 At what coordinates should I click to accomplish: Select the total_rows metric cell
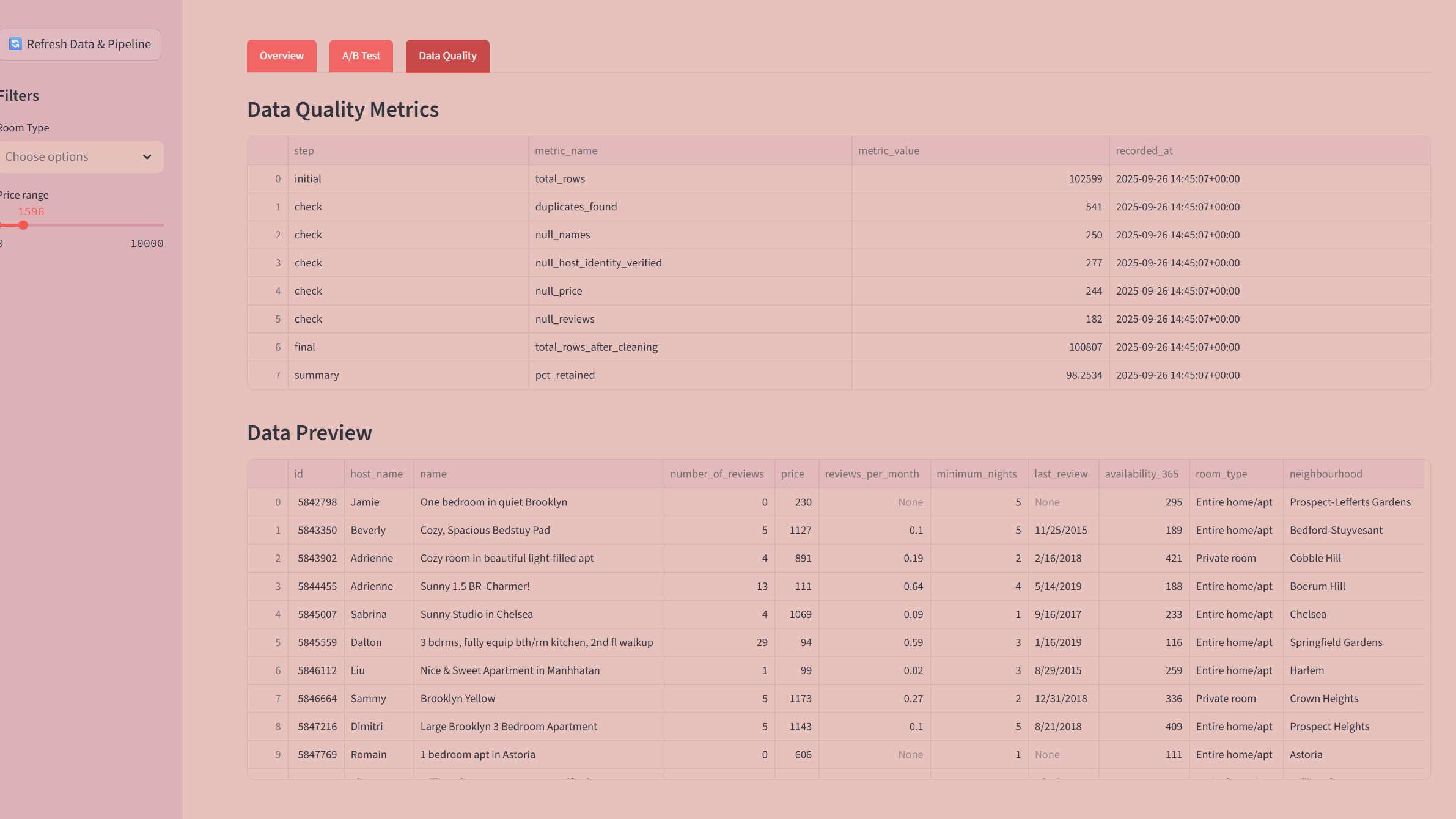coord(690,179)
